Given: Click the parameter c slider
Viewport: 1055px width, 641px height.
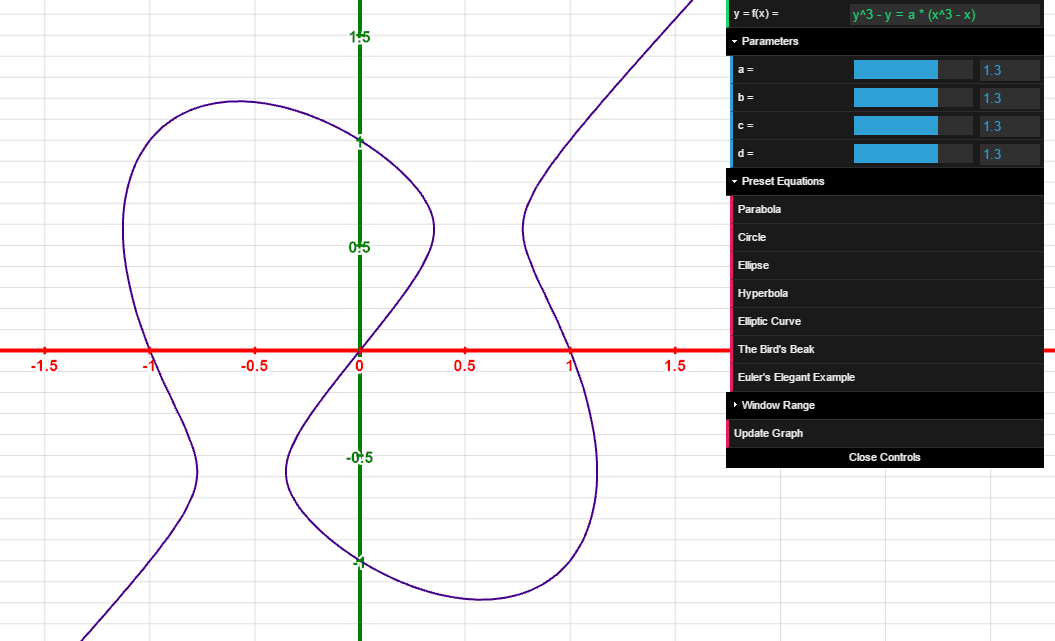Looking at the screenshot, I should pos(912,126).
